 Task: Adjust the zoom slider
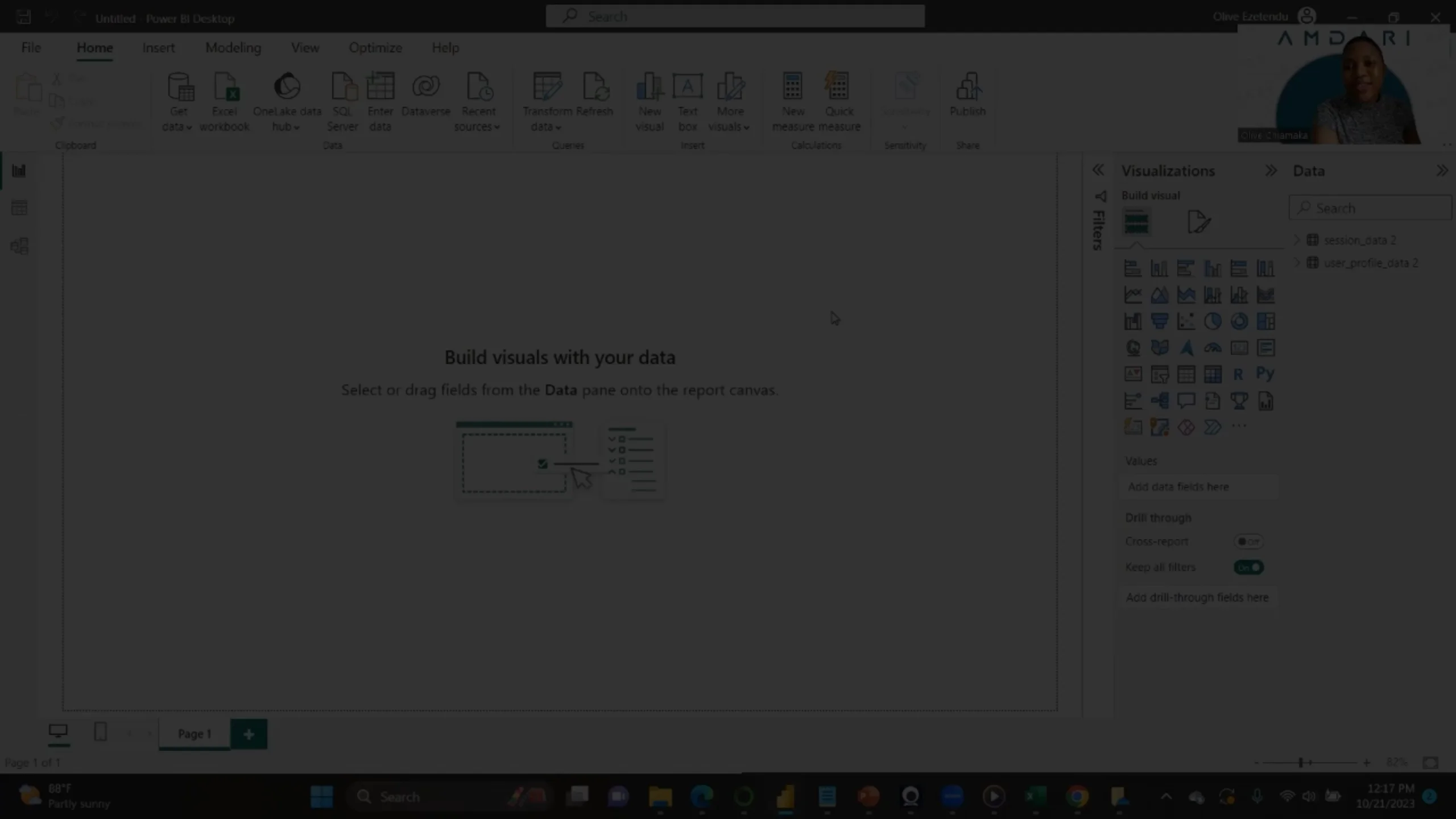click(1301, 762)
